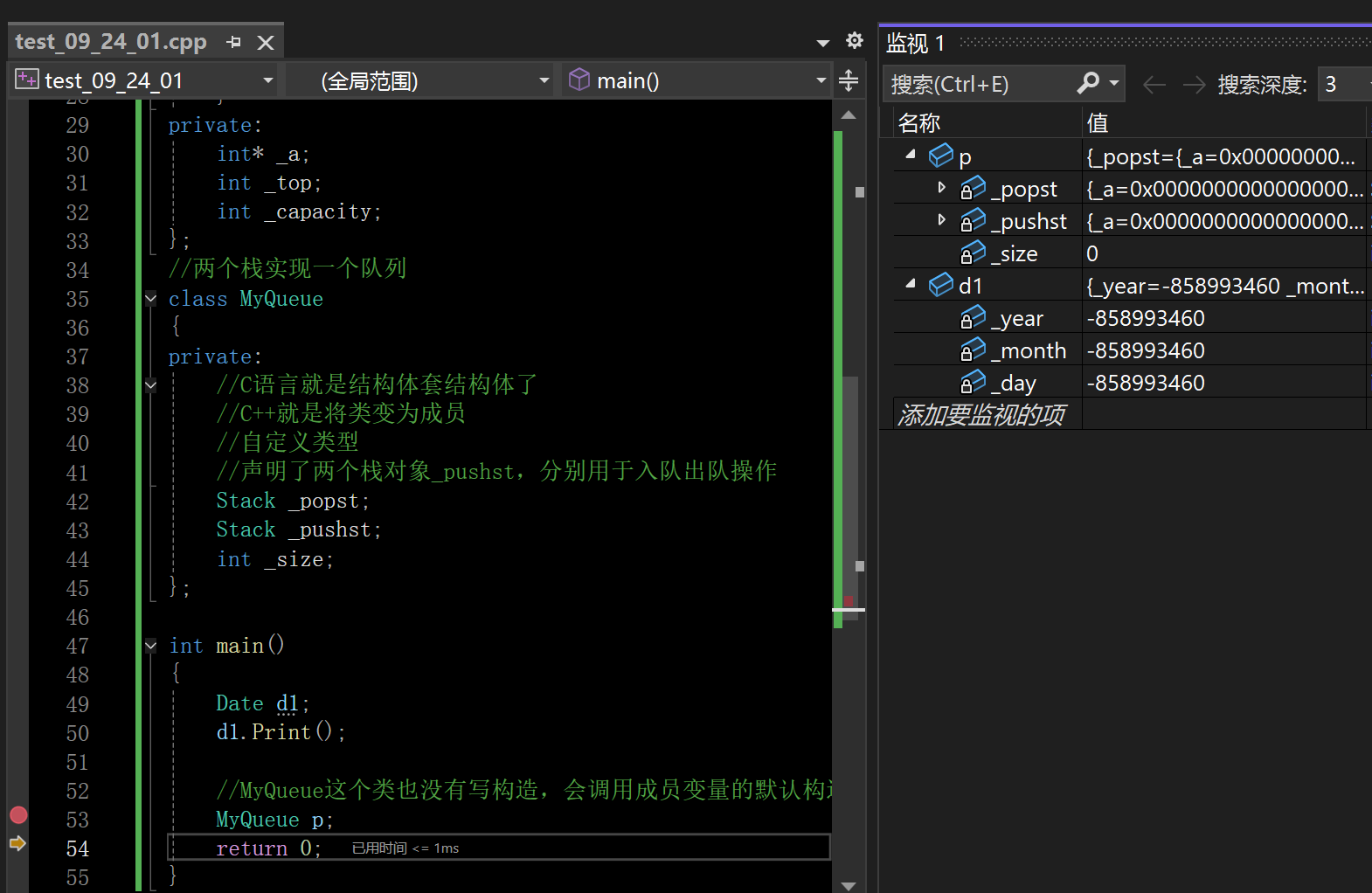Click the test_09_24_01.cpp tab title
Image resolution: width=1372 pixels, height=893 pixels.
(111, 41)
